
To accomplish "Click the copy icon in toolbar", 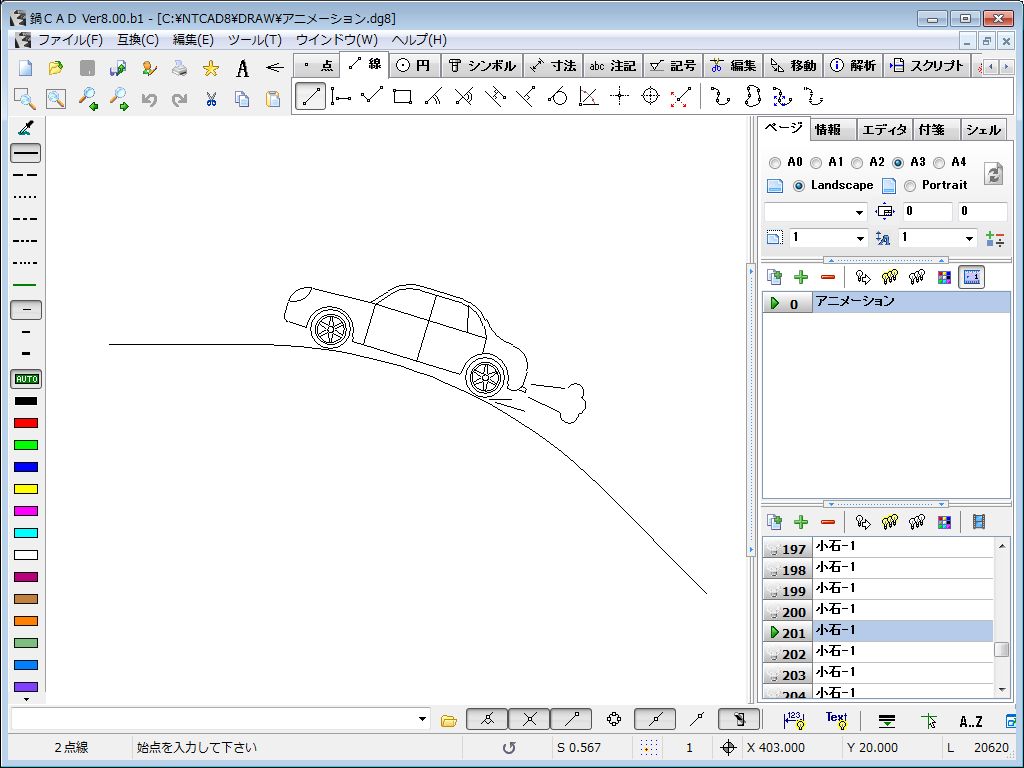I will pos(242,99).
